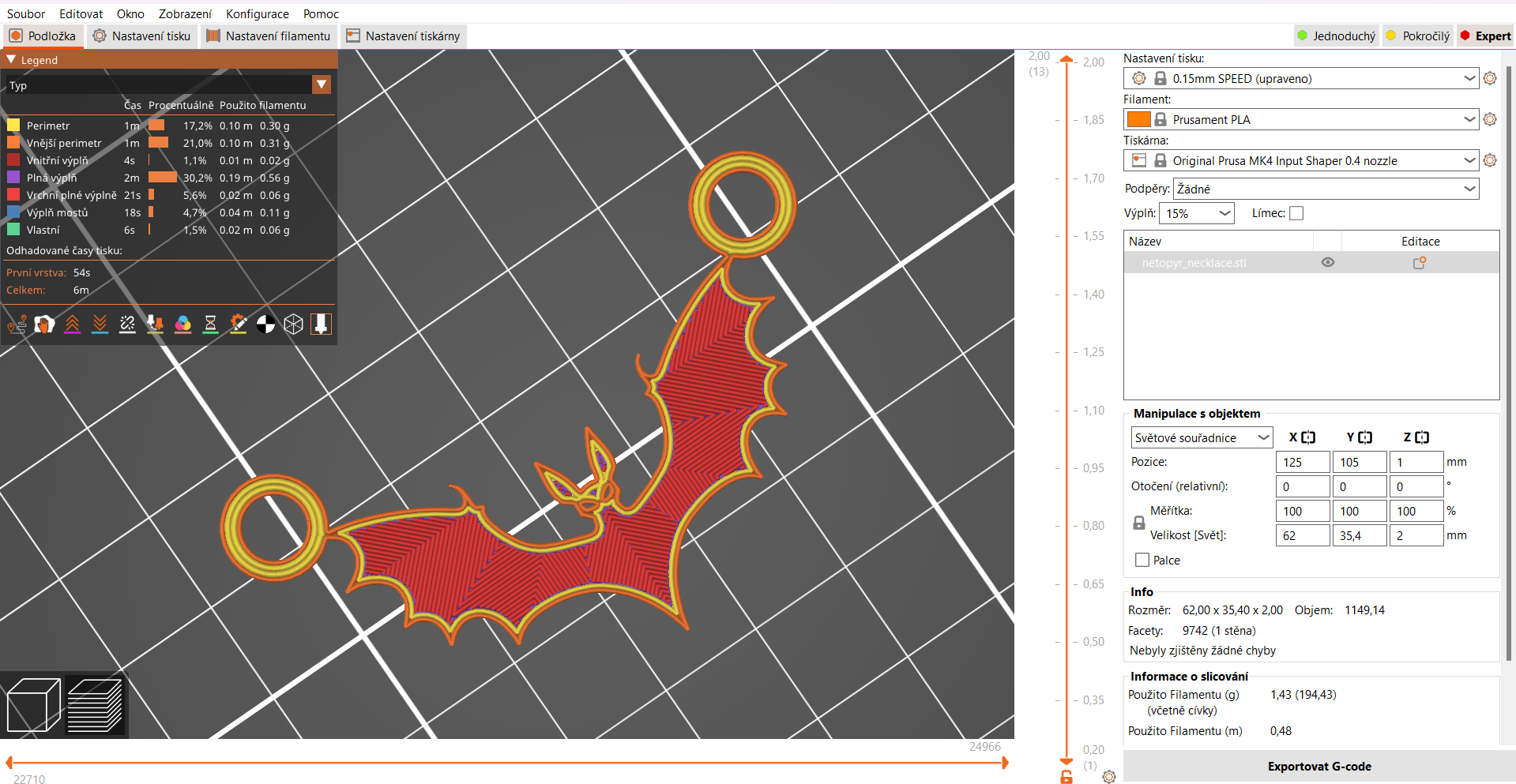This screenshot has width=1516, height=784.
Task: Toggle retractions display icon
Action: pos(72,324)
